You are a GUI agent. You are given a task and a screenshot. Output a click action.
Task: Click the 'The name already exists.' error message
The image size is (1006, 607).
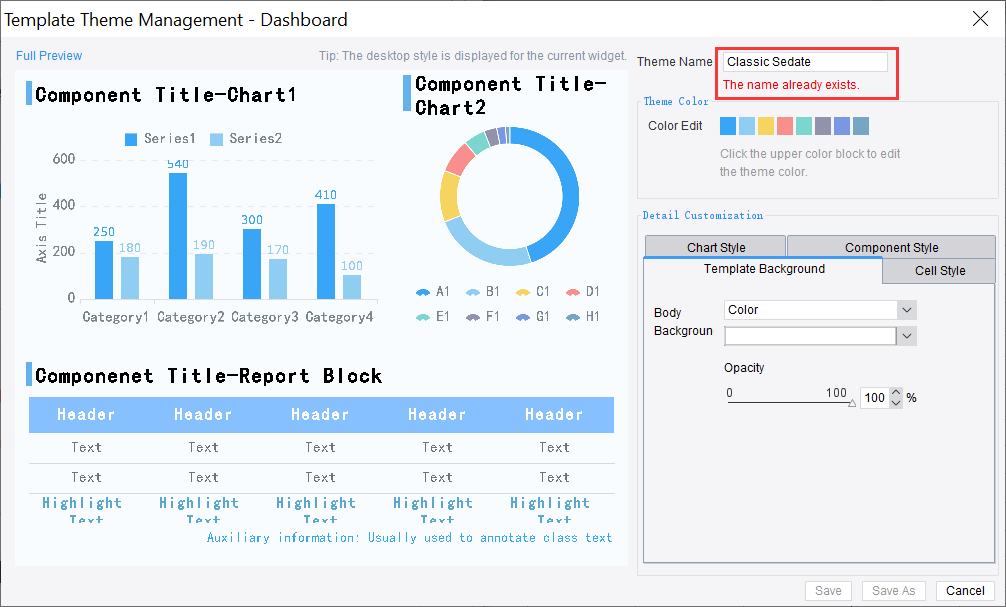coord(791,85)
